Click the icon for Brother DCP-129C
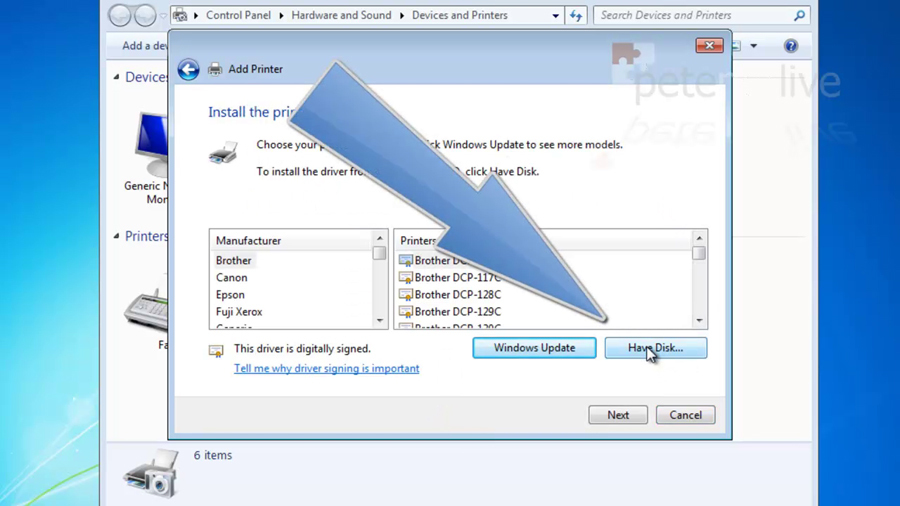 coord(406,312)
